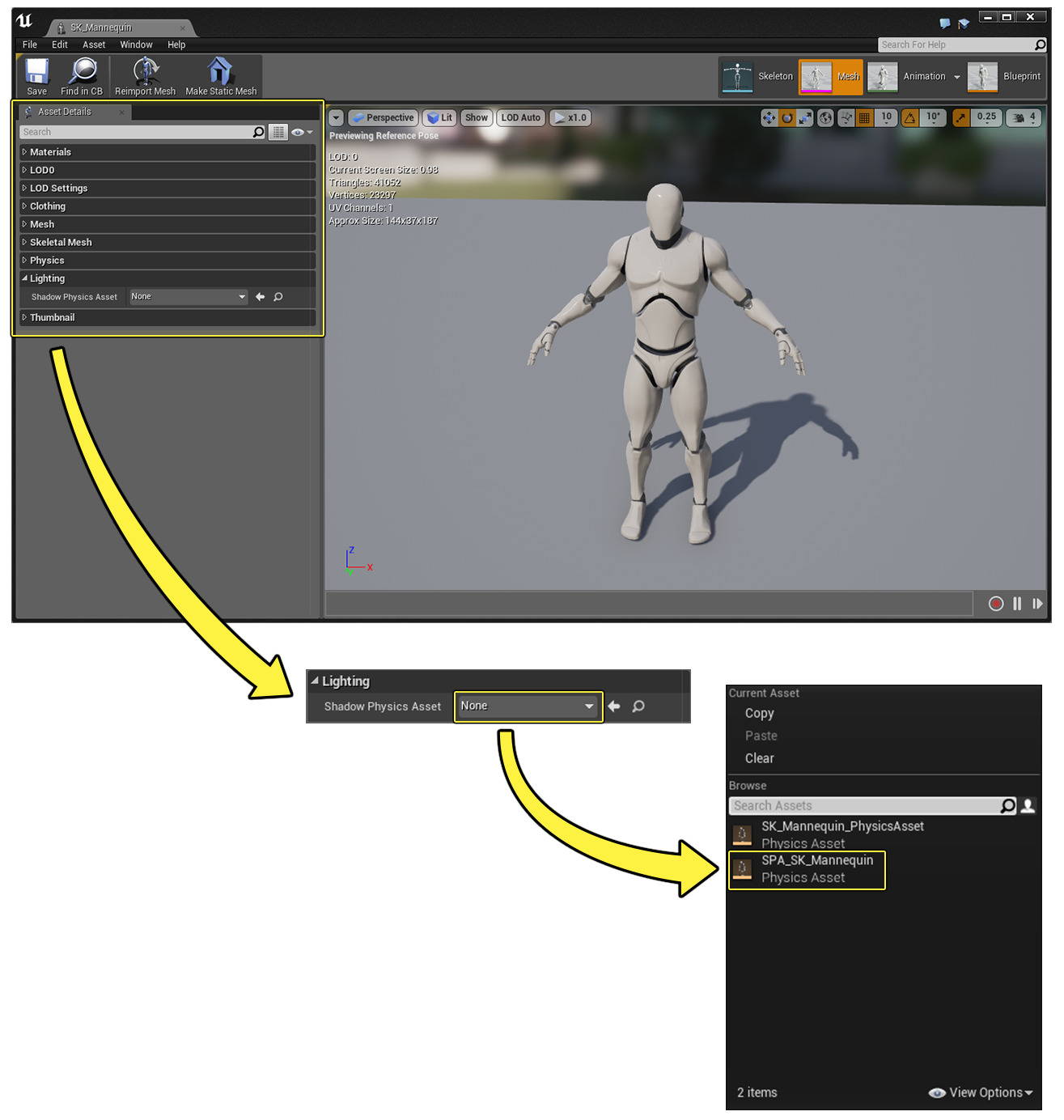Open View Options in the asset picker

[x=981, y=1092]
